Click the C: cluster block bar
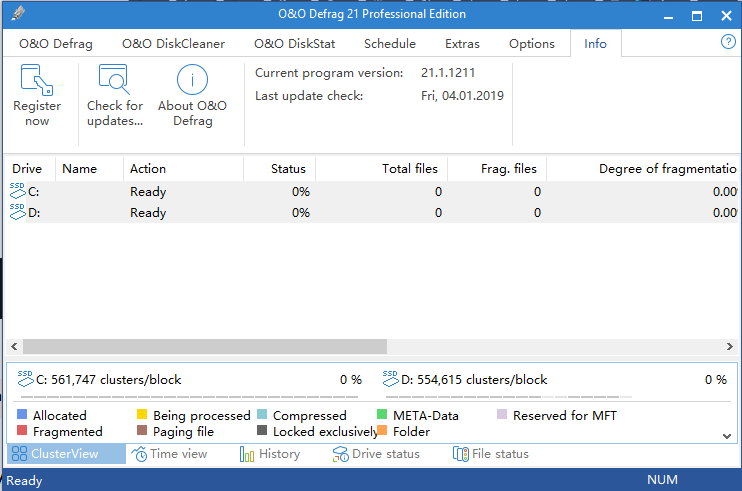Image resolution: width=742 pixels, height=491 pixels. (x=189, y=397)
